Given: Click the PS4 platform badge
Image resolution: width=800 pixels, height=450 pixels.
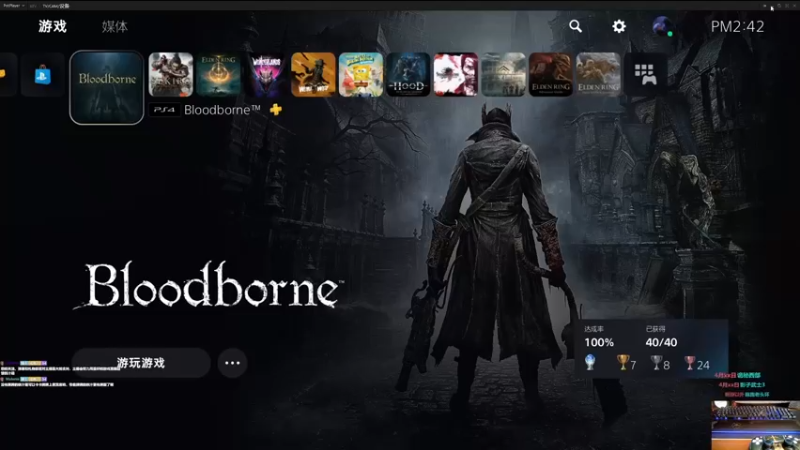Looking at the screenshot, I should pos(164,110).
